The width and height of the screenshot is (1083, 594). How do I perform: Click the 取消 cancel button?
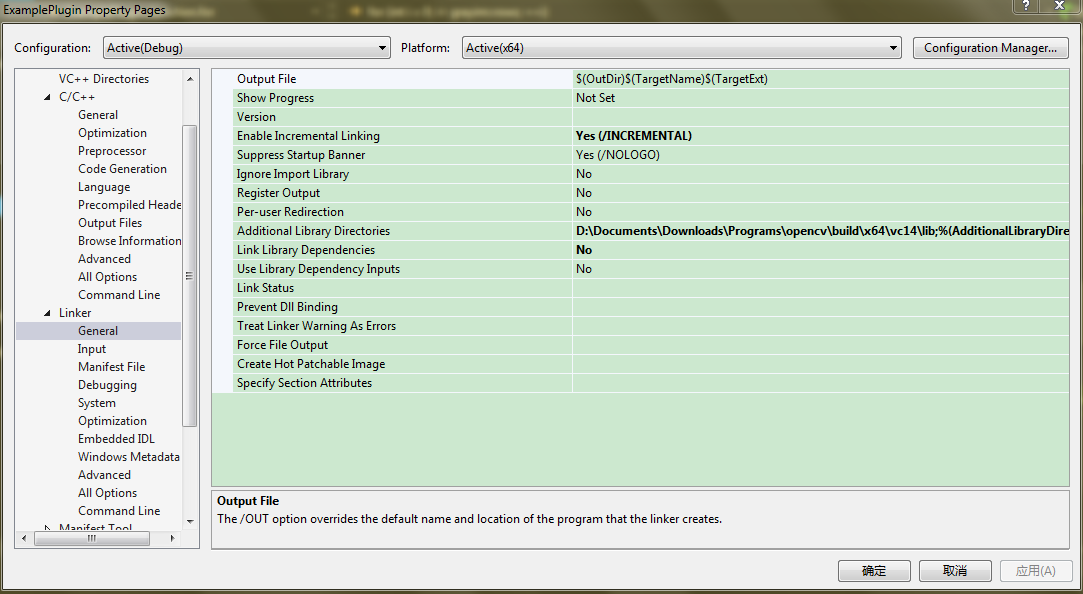tap(954, 570)
